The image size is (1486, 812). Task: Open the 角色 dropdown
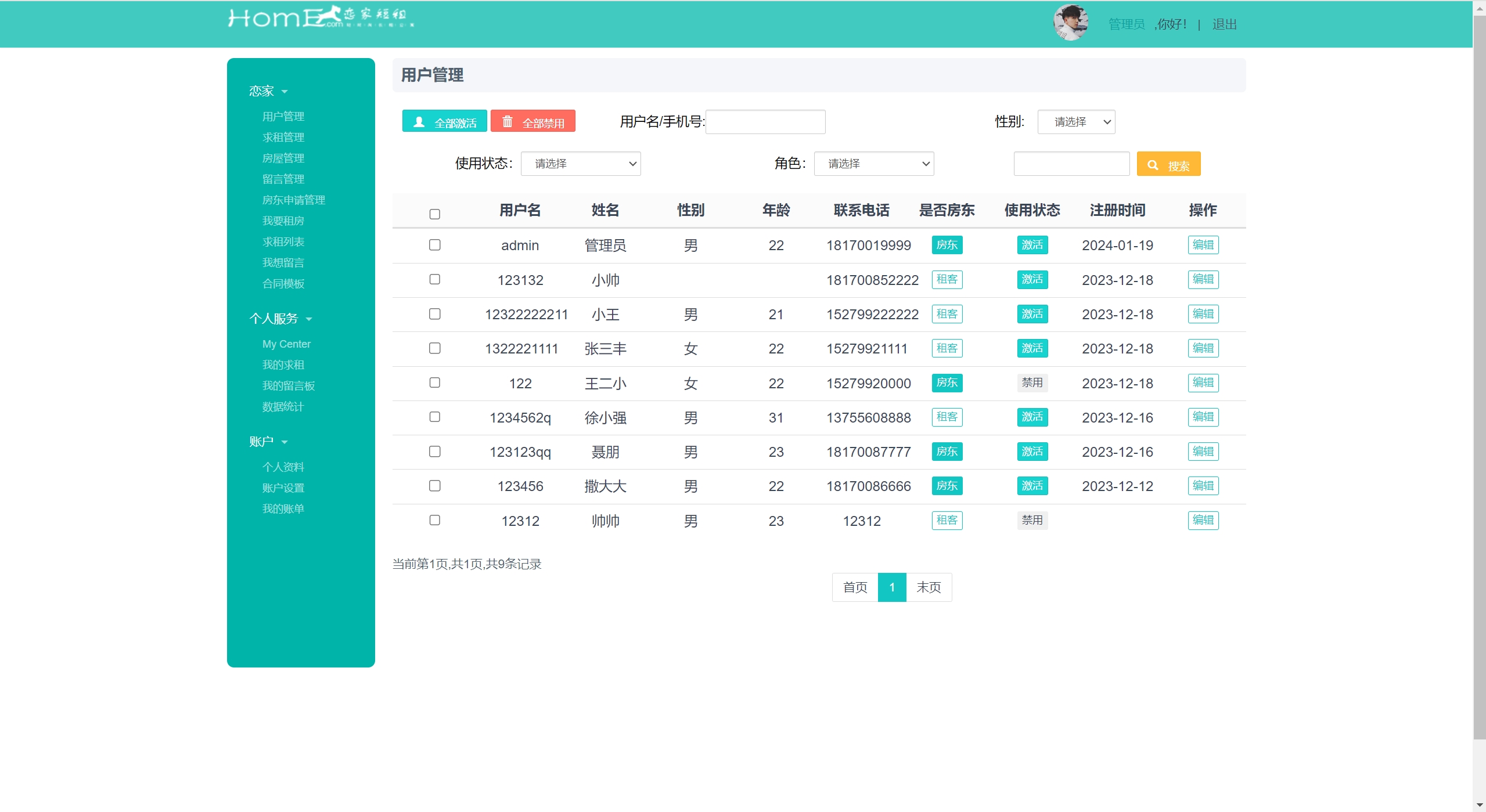coord(873,164)
